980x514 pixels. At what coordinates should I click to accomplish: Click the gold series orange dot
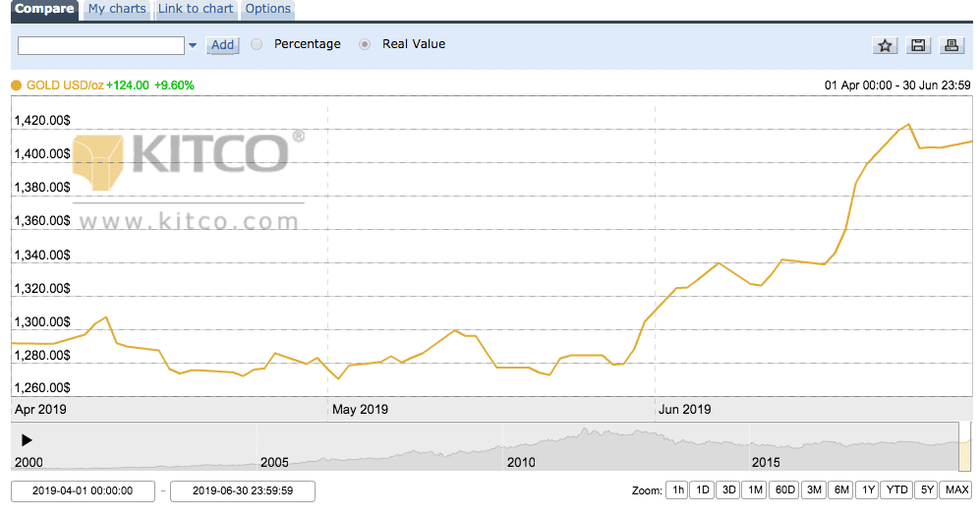point(16,86)
